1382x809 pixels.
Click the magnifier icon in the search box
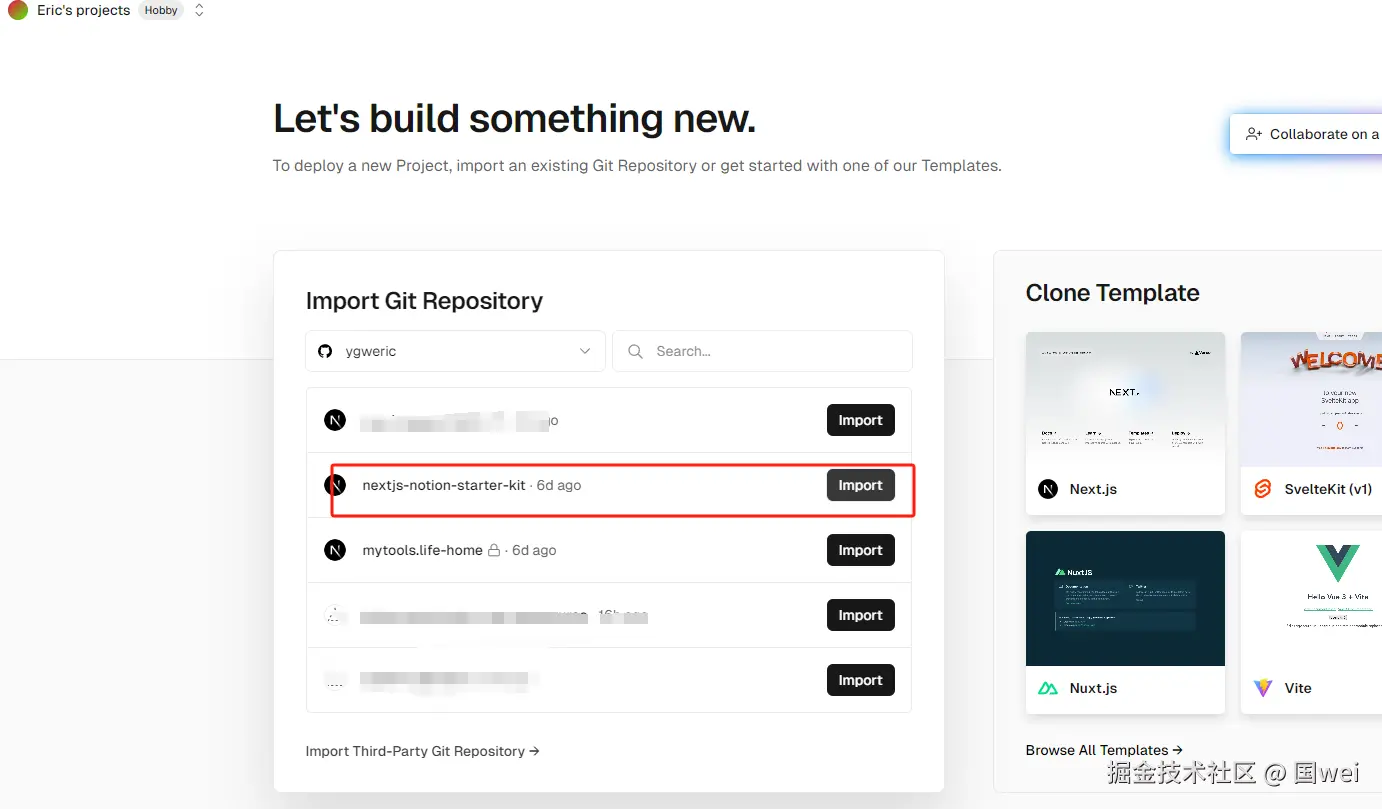click(x=635, y=351)
